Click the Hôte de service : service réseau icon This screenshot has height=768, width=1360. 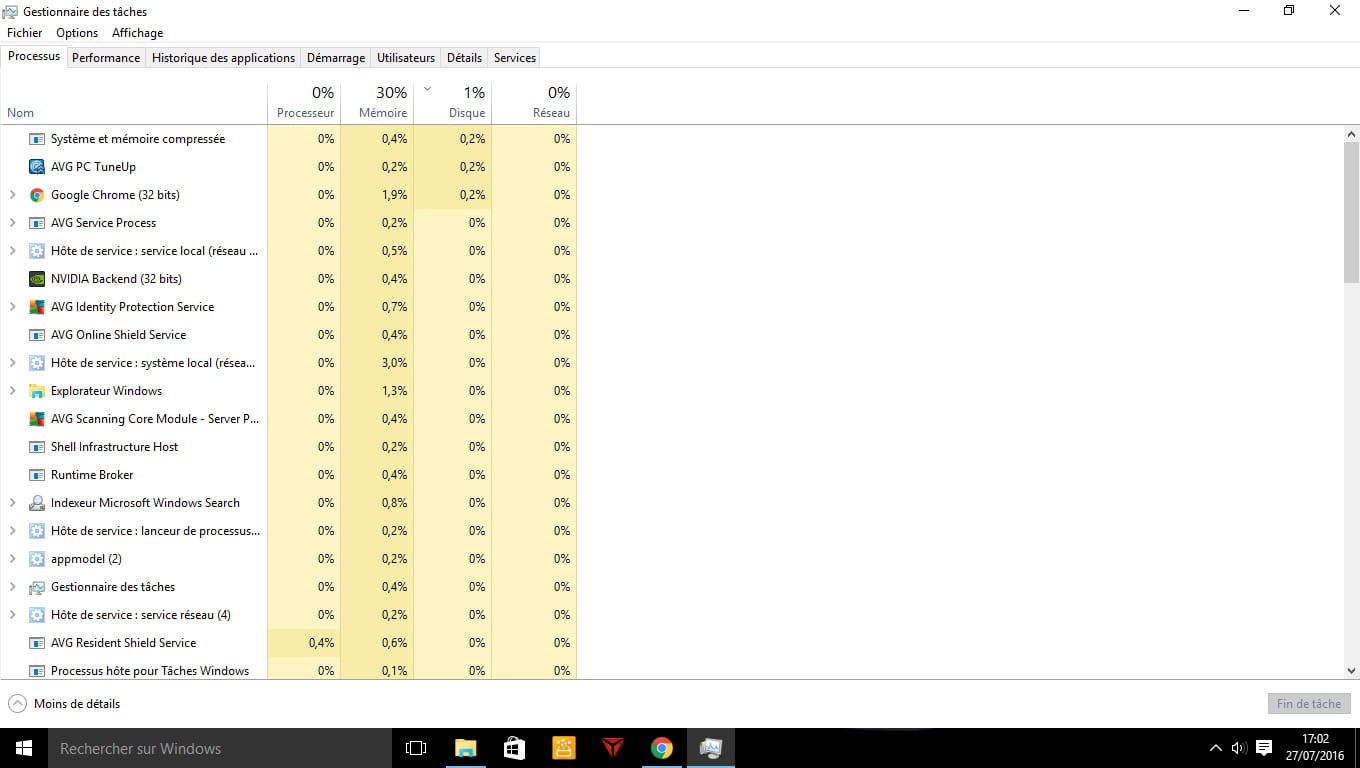pyautogui.click(x=37, y=615)
